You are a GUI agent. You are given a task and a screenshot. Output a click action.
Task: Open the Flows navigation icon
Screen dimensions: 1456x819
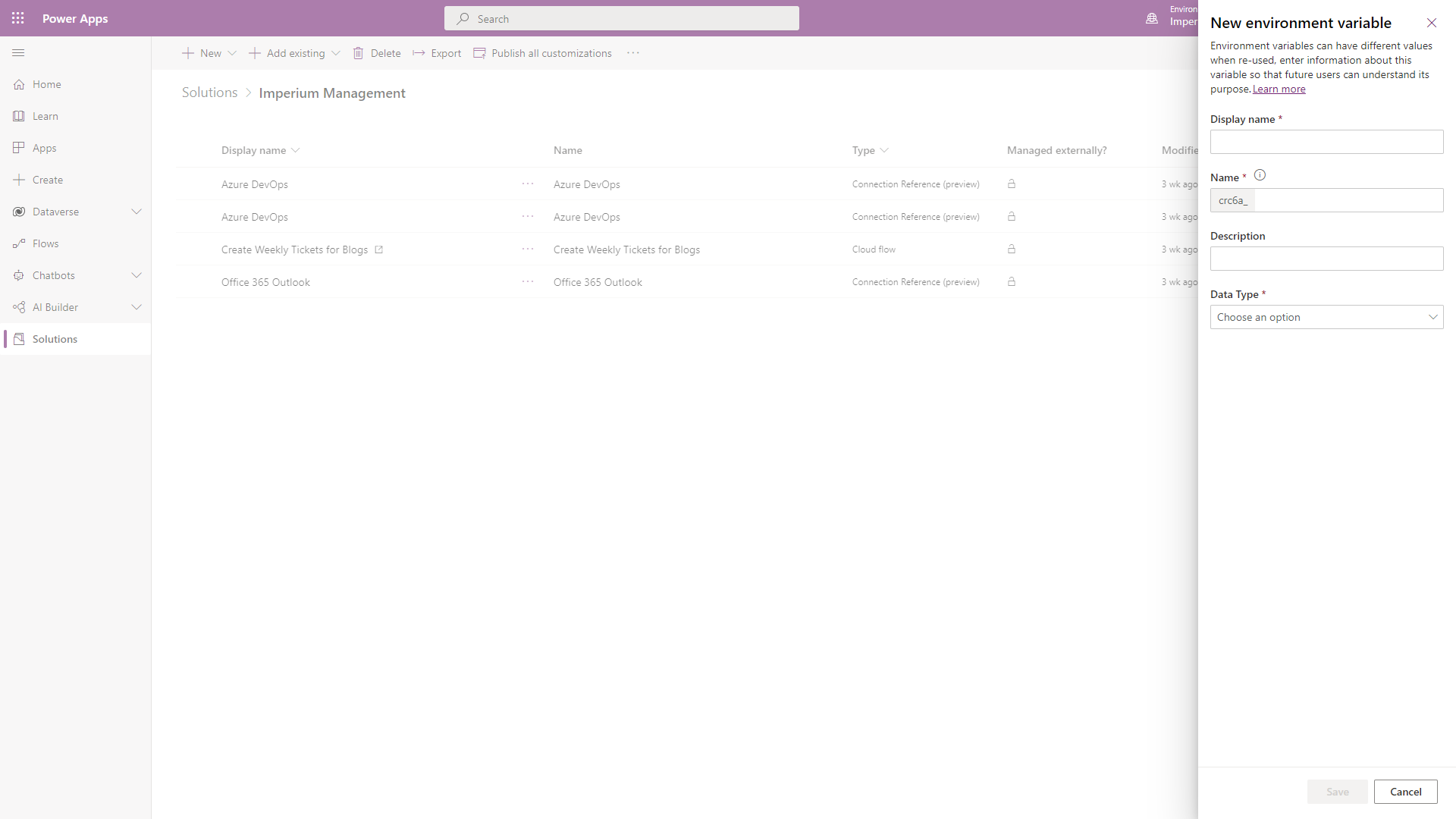19,243
